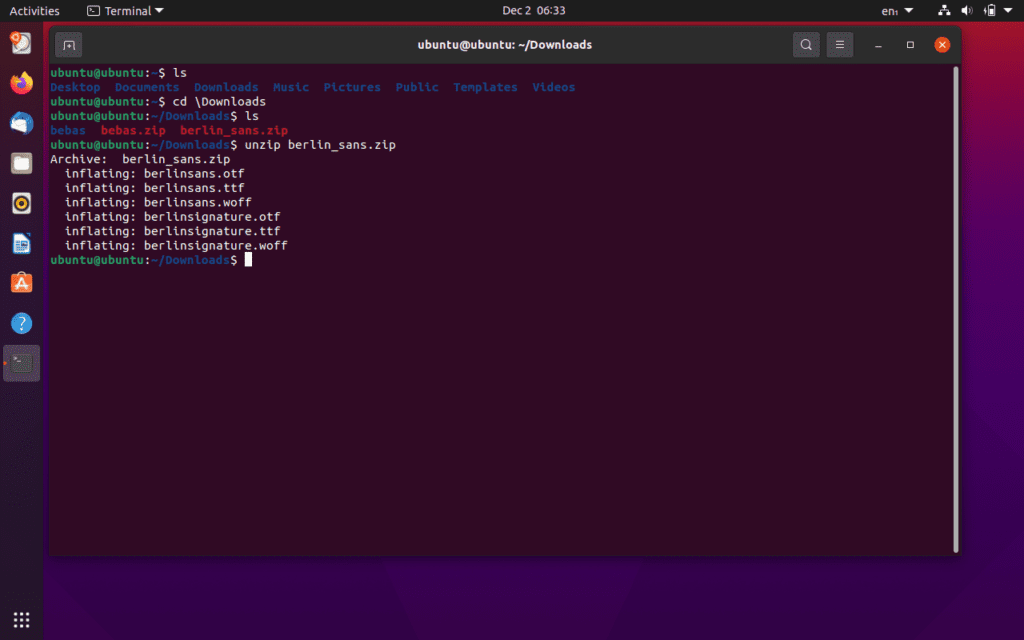Click the berlinsignature.woff line
This screenshot has width=1024, height=640.
pyautogui.click(x=176, y=245)
